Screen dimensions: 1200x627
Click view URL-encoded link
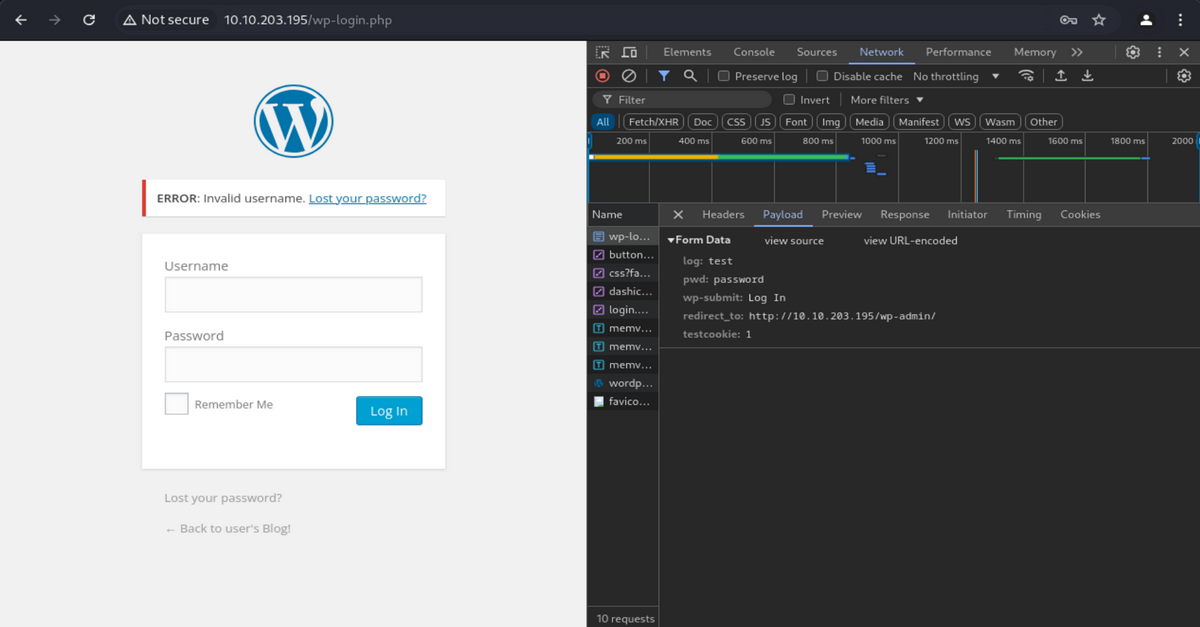(x=911, y=241)
